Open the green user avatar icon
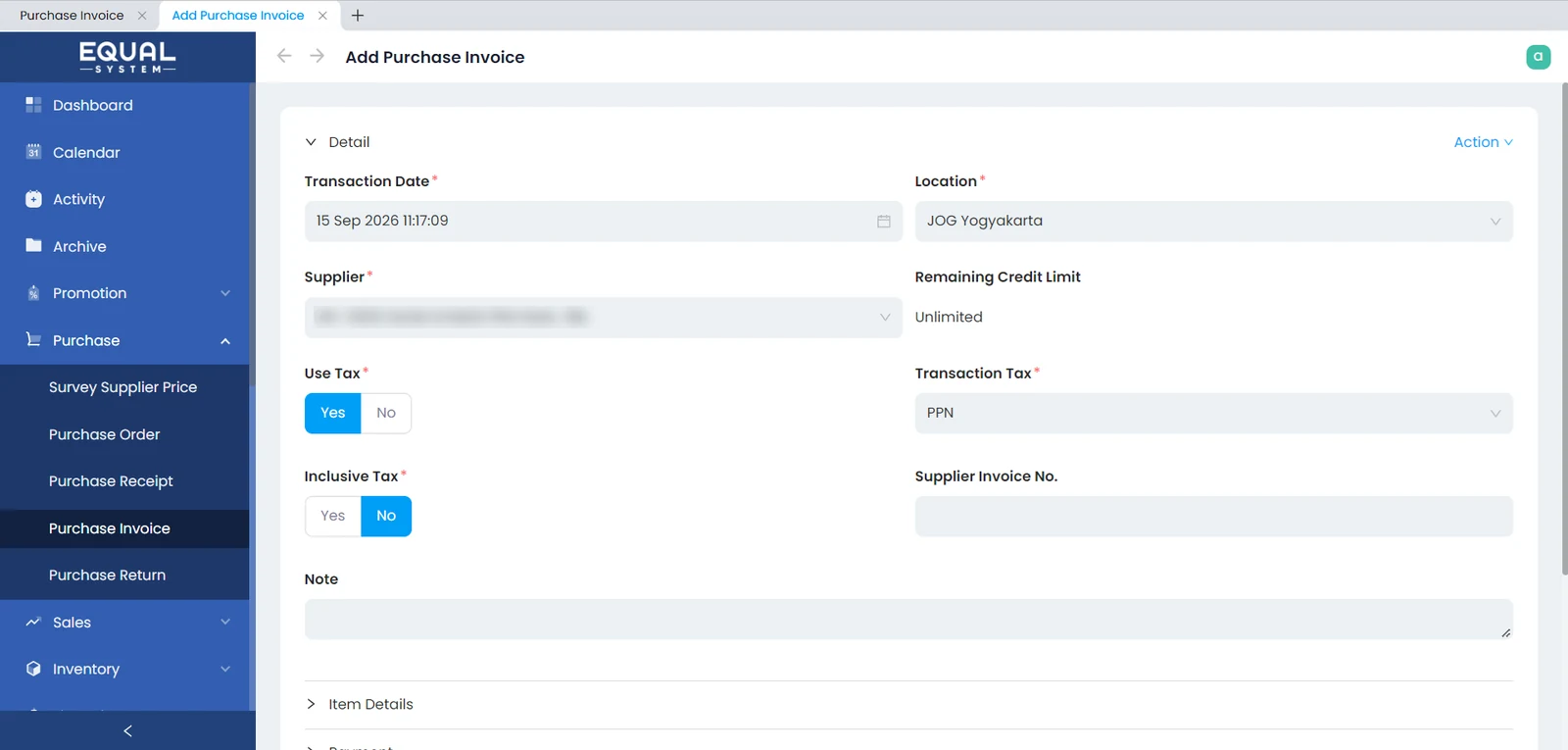This screenshot has width=1568, height=750. 1539,57
